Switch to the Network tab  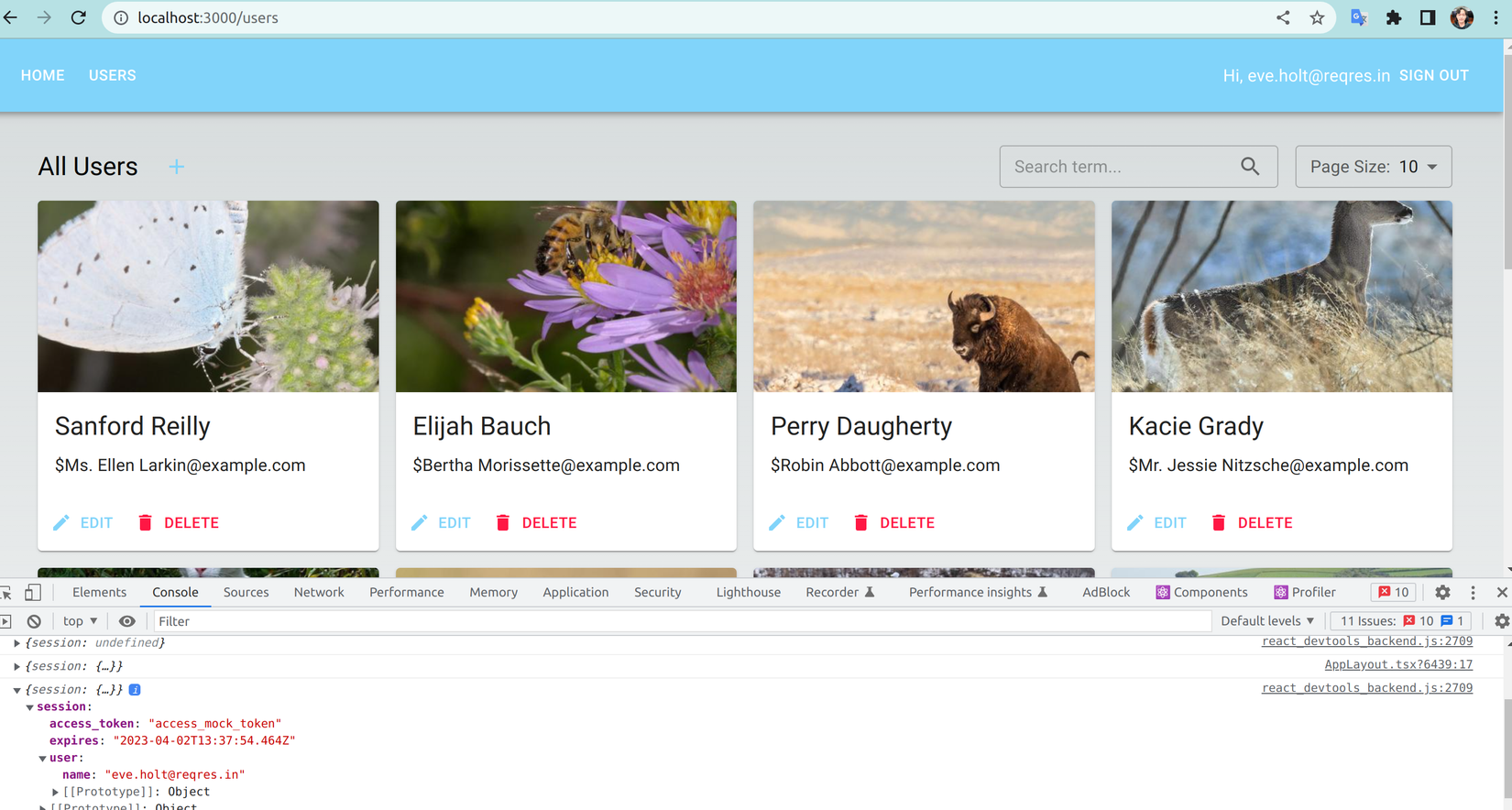[x=319, y=592]
